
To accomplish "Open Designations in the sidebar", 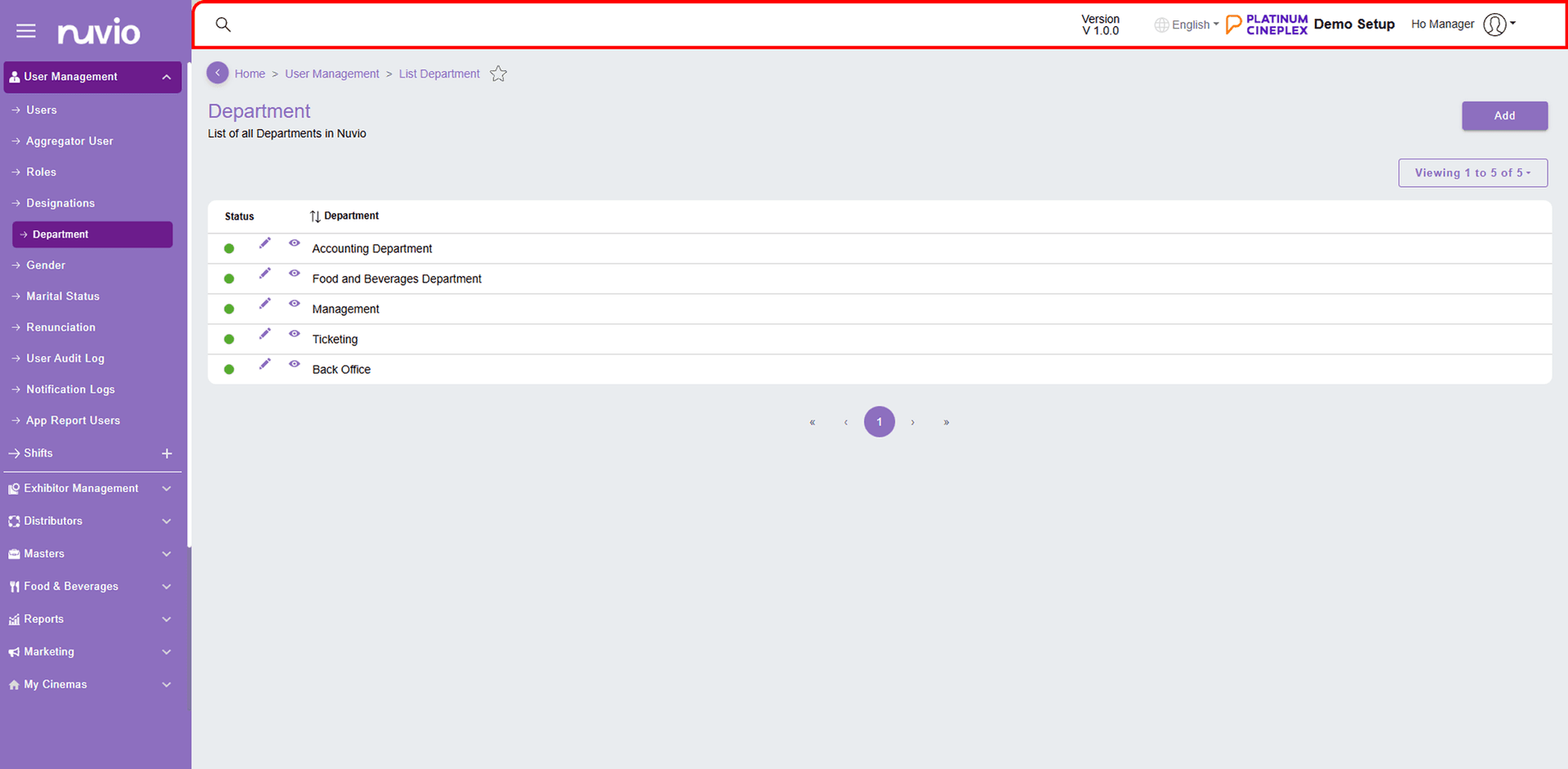I will pos(60,203).
